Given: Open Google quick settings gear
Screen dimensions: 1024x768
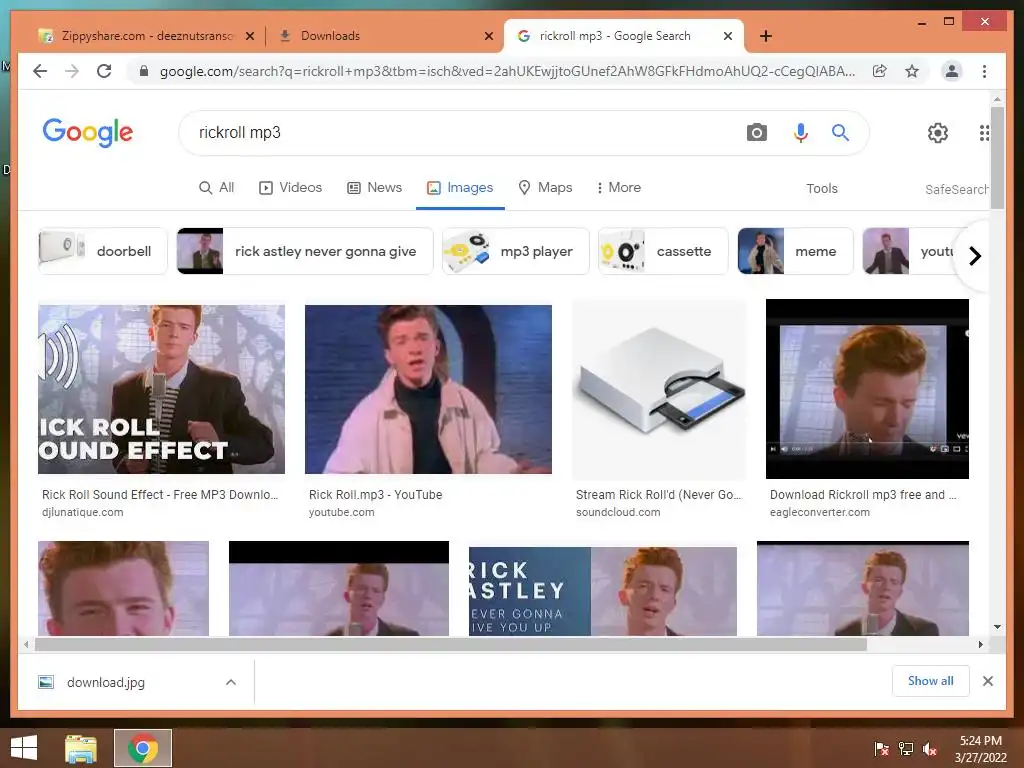Looking at the screenshot, I should [x=938, y=133].
